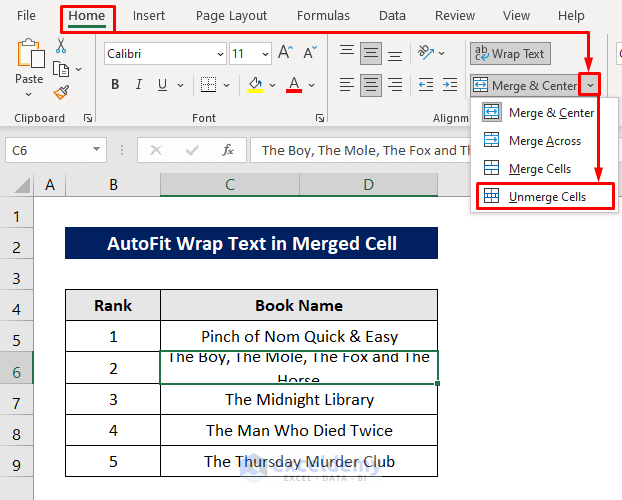Open the Calibri font name dropdown
Image resolution: width=622 pixels, height=500 pixels.
coord(221,54)
